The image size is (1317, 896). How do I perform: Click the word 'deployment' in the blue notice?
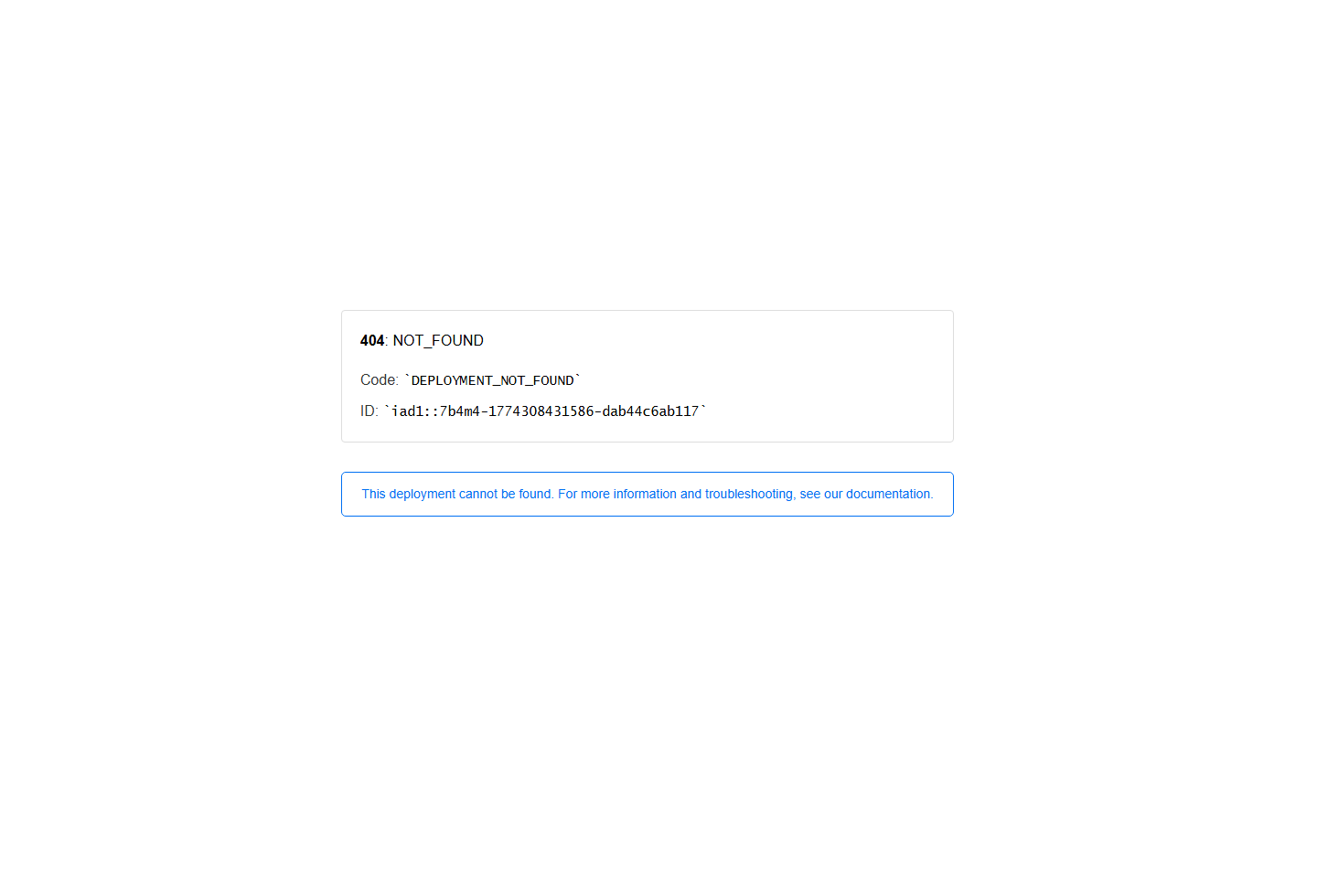pyautogui.click(x=423, y=494)
